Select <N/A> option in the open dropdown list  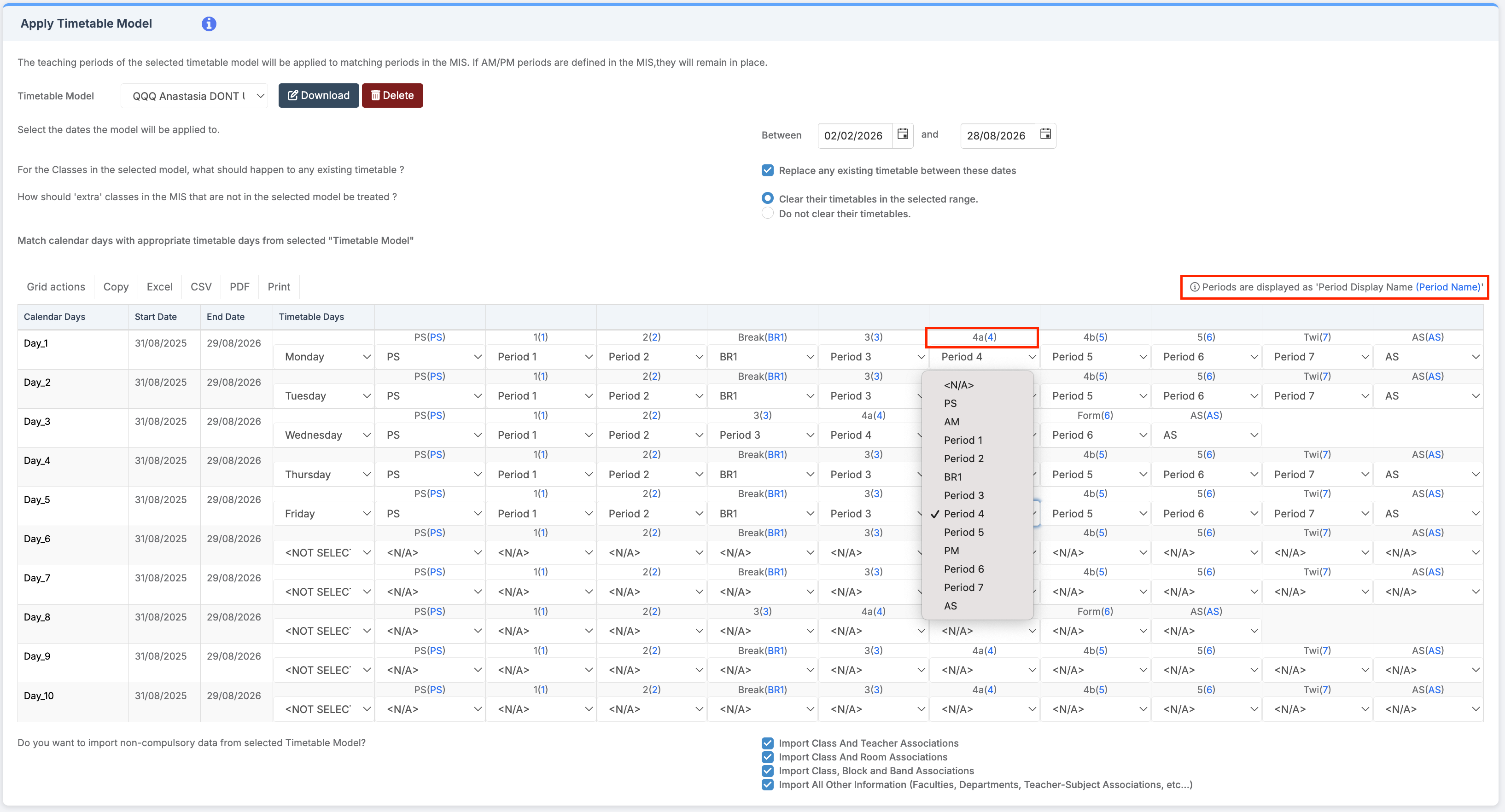pos(958,385)
